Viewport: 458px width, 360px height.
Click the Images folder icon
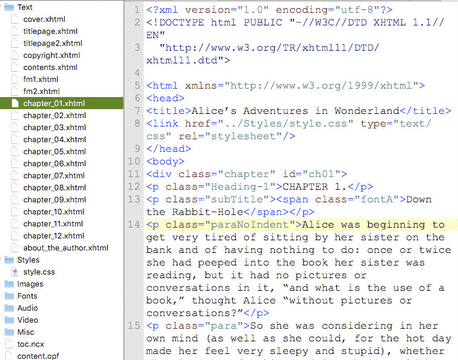(x=9, y=284)
